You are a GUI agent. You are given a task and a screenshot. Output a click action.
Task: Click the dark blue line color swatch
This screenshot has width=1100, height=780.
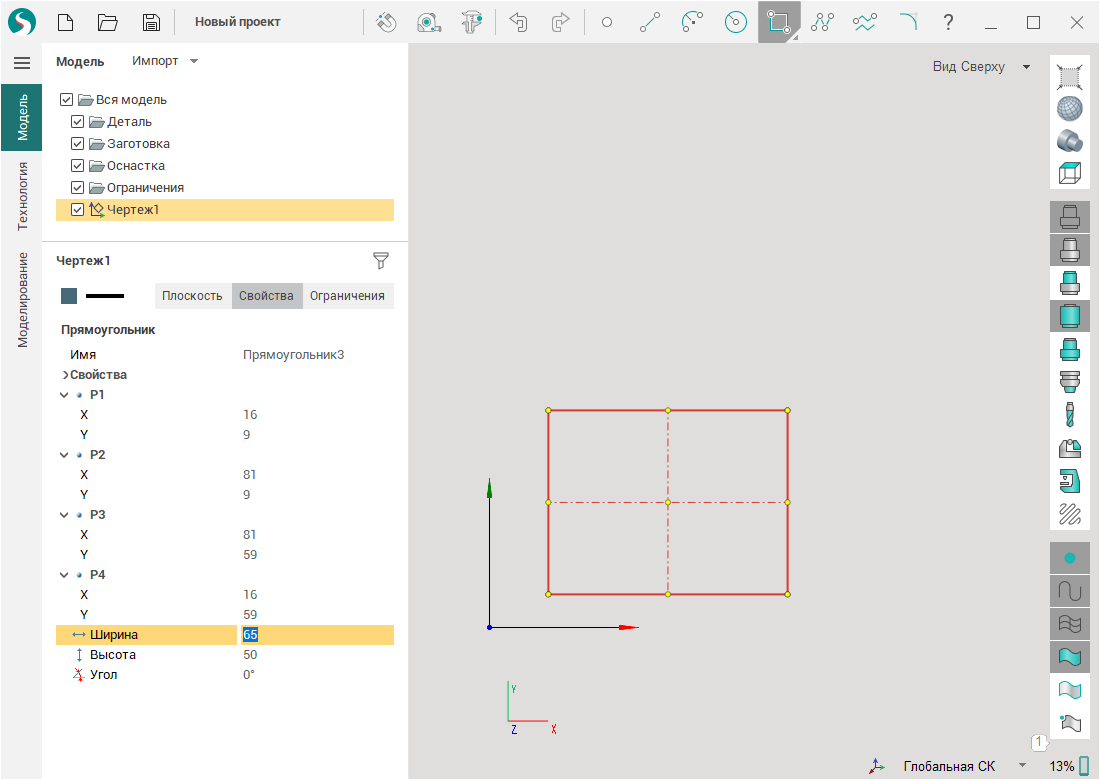pyautogui.click(x=69, y=296)
